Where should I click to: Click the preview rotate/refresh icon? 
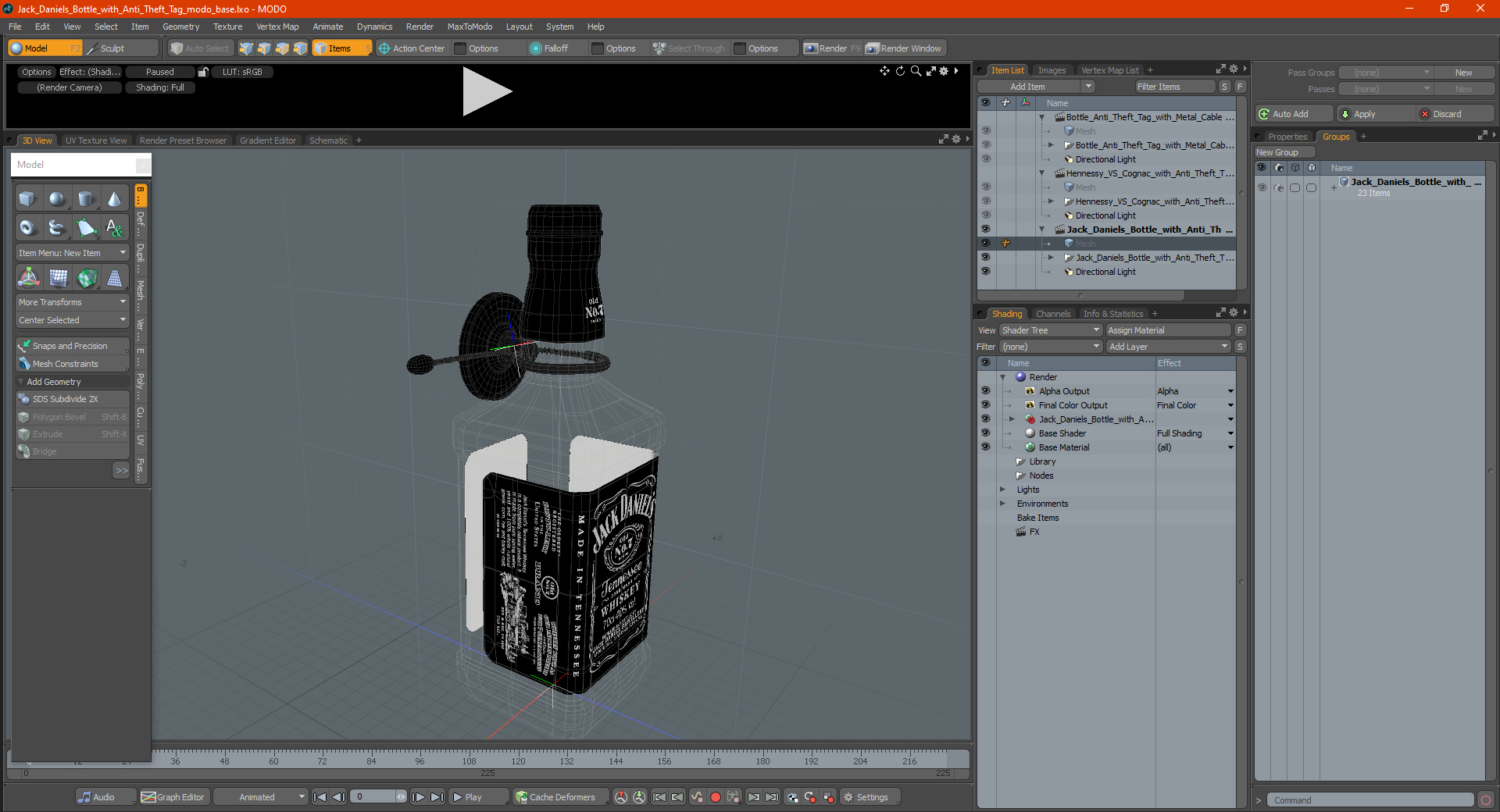[900, 71]
